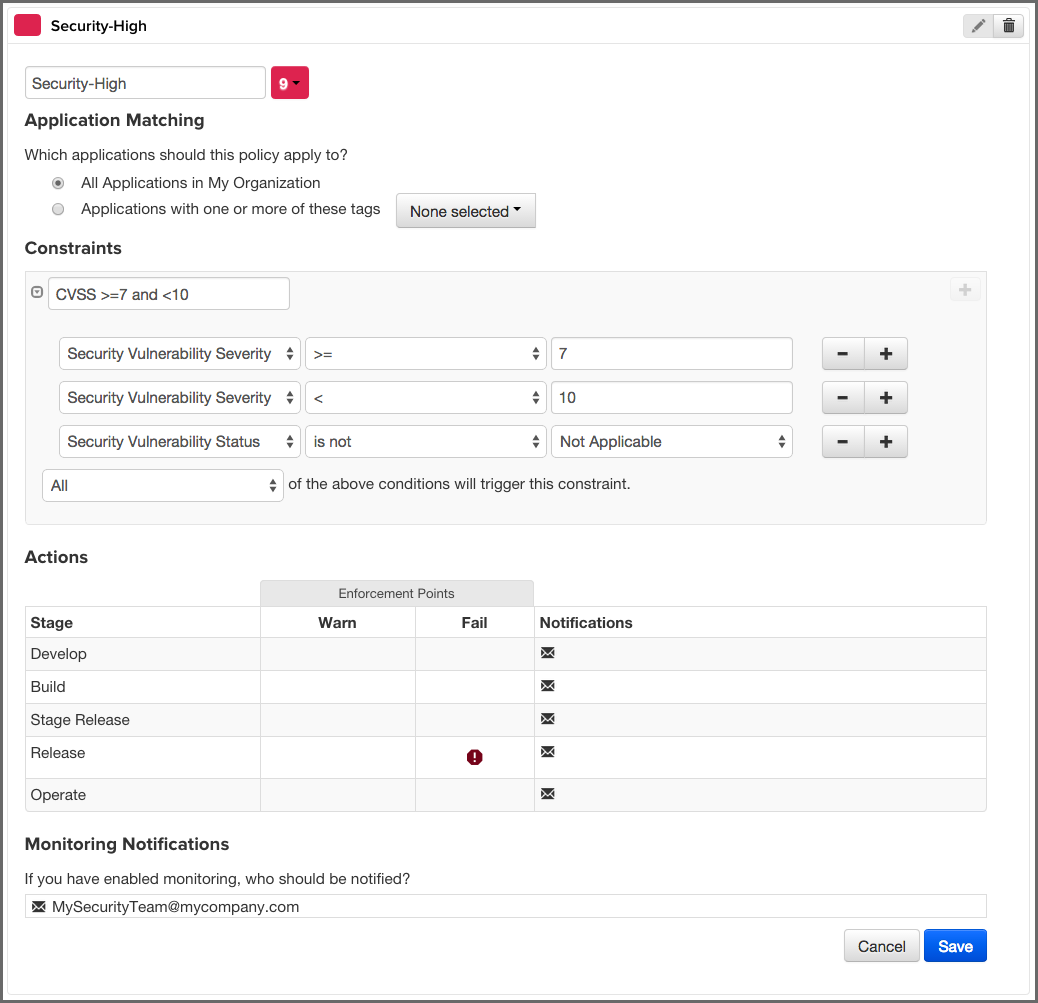The image size is (1038, 1003).
Task: Open the None selected tags dropdown
Action: (465, 210)
